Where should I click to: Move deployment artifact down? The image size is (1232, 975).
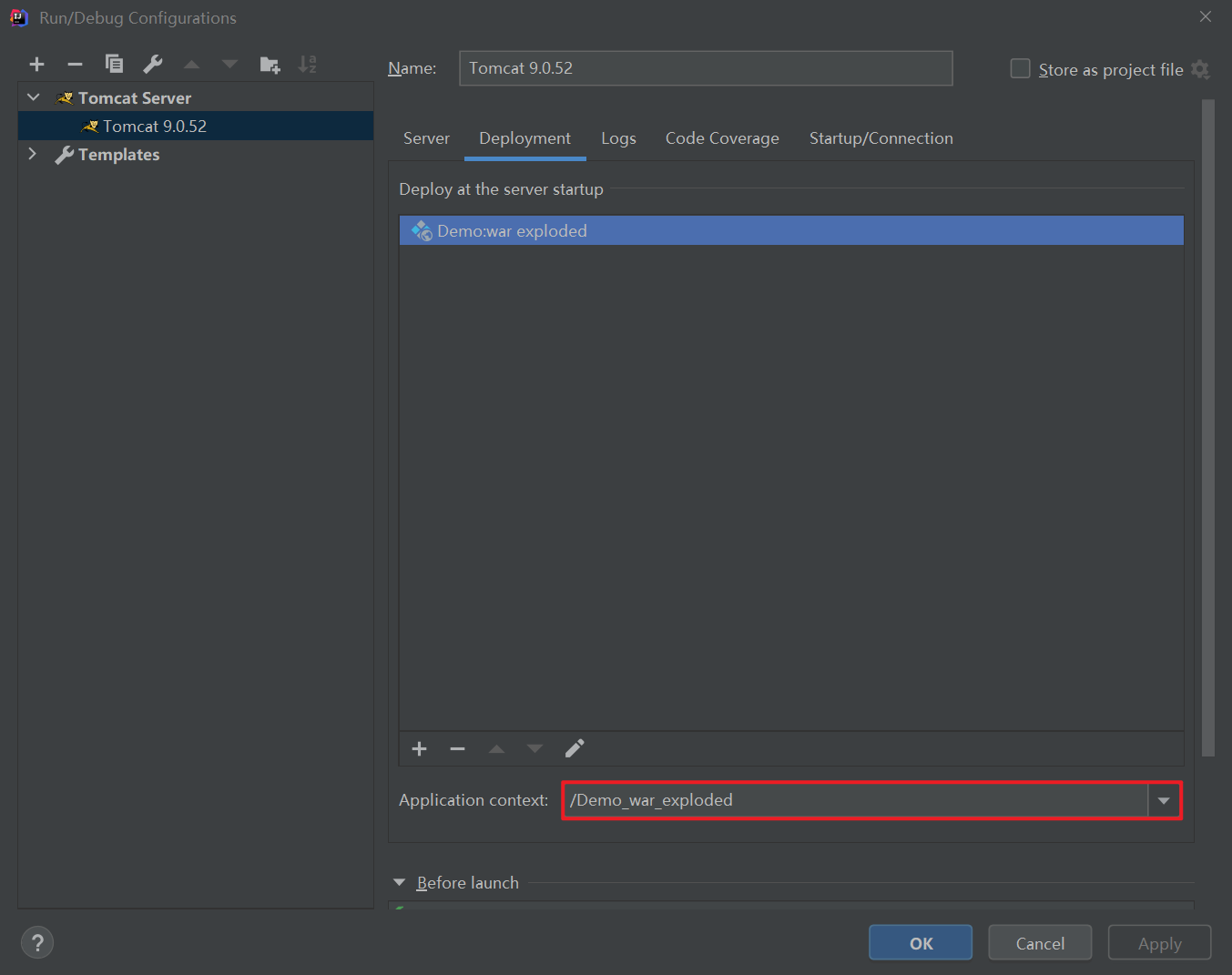click(x=535, y=748)
